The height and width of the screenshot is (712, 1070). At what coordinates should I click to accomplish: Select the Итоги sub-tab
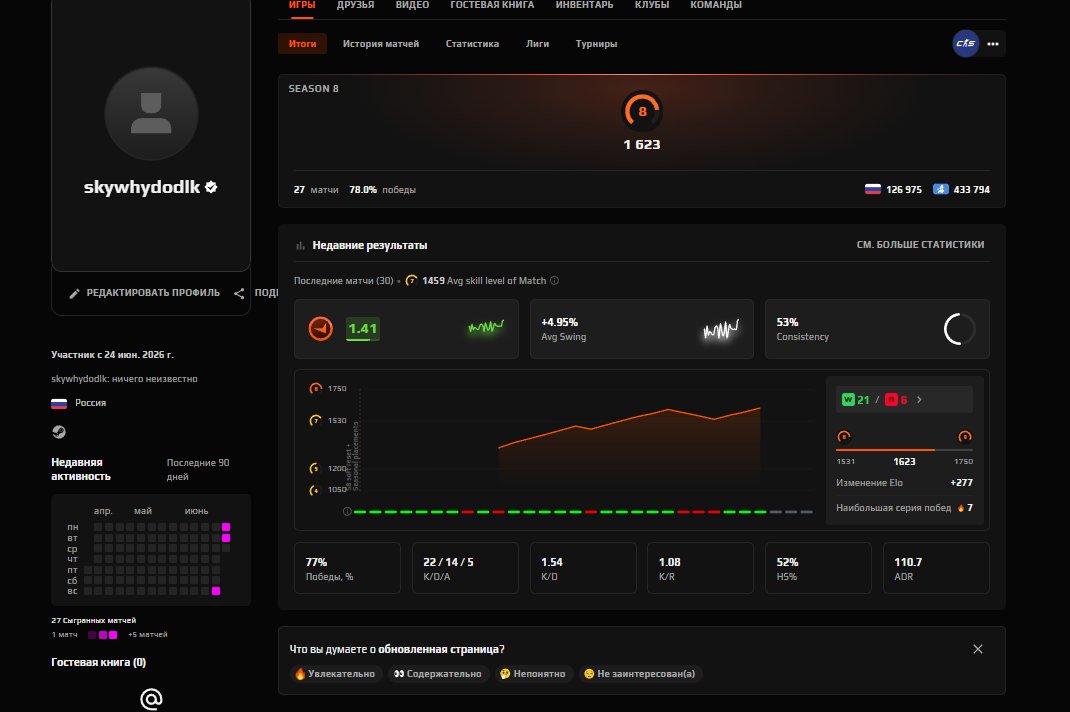tap(302, 44)
